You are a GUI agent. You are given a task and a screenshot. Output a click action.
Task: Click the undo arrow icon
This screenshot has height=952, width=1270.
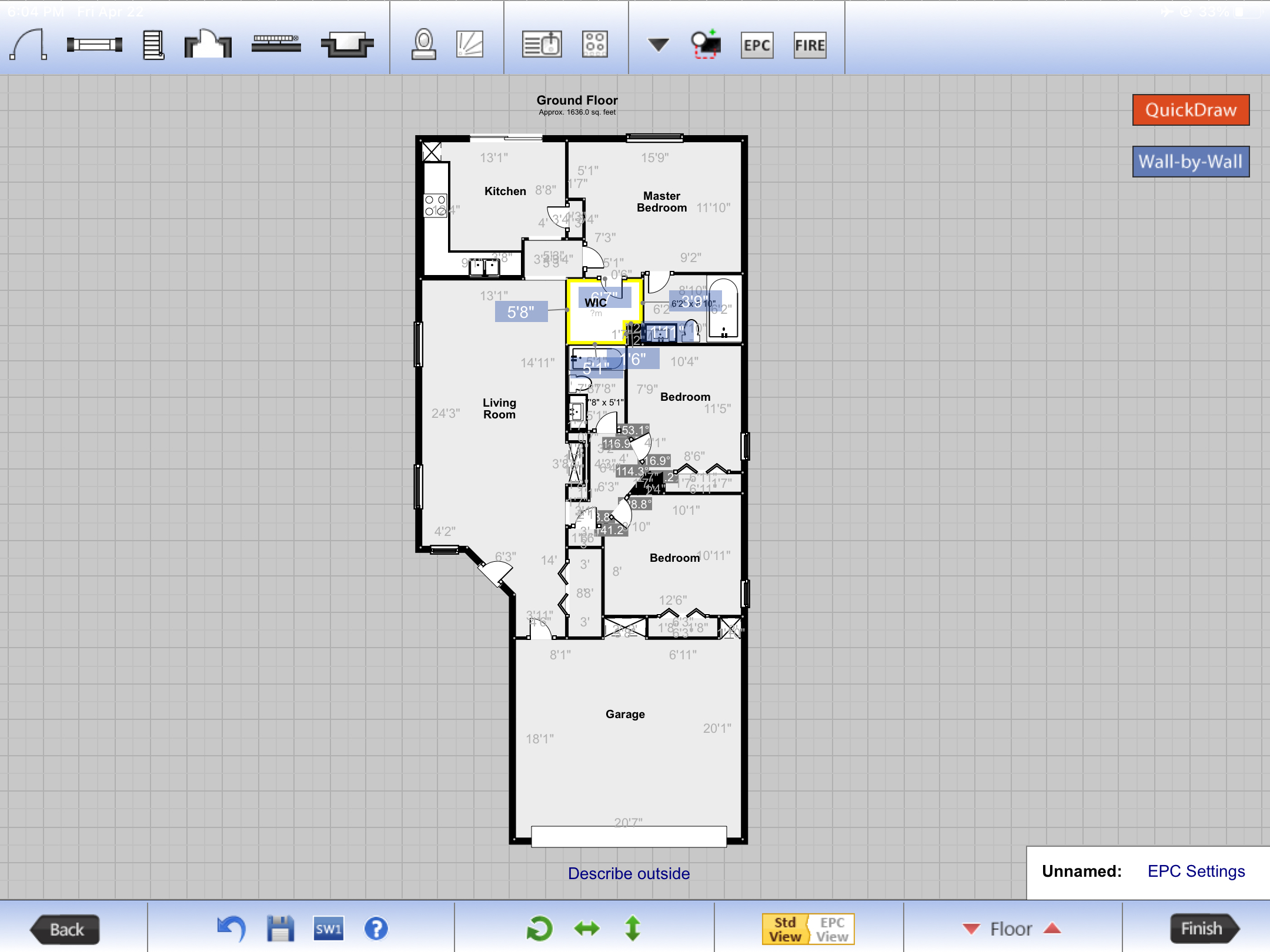point(231,928)
